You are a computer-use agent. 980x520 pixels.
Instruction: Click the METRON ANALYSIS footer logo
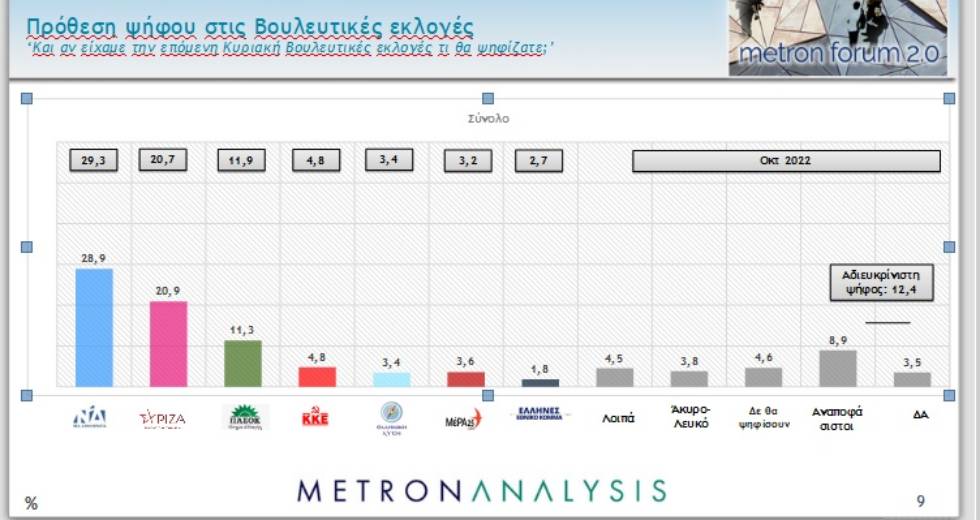tap(482, 491)
